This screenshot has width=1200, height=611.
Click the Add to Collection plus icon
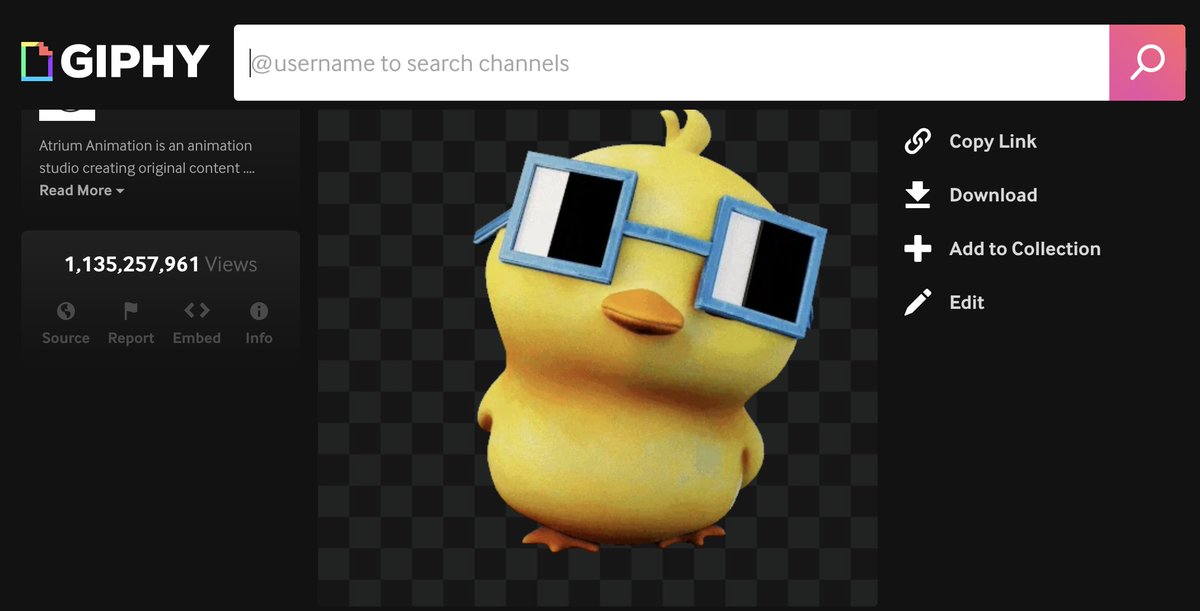(x=917, y=248)
